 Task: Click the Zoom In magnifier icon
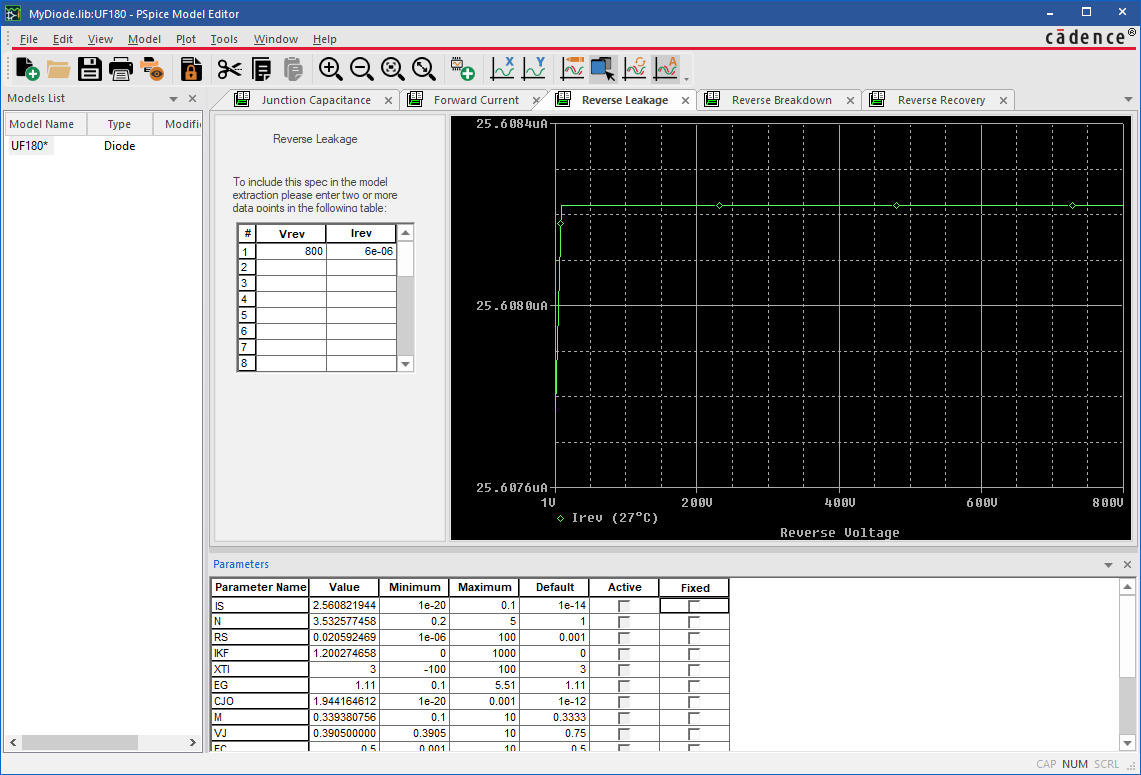tap(330, 69)
